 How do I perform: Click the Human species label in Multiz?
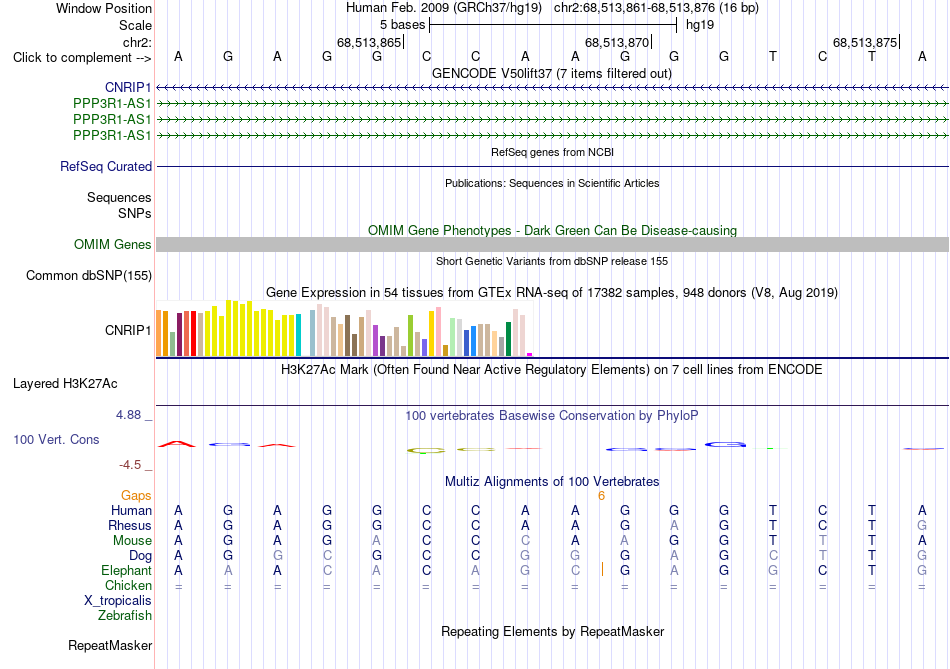pos(131,510)
